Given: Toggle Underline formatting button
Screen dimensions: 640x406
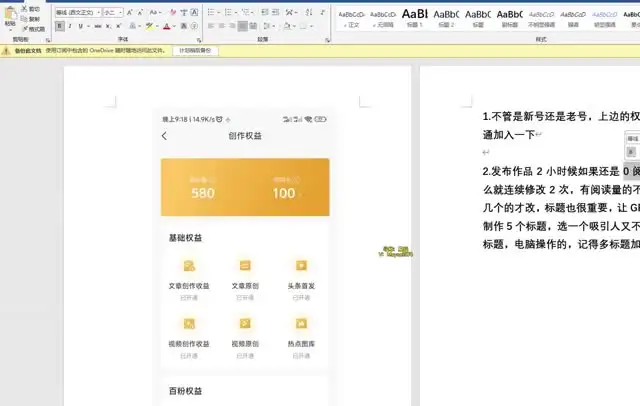Looking at the screenshot, I should point(80,26).
